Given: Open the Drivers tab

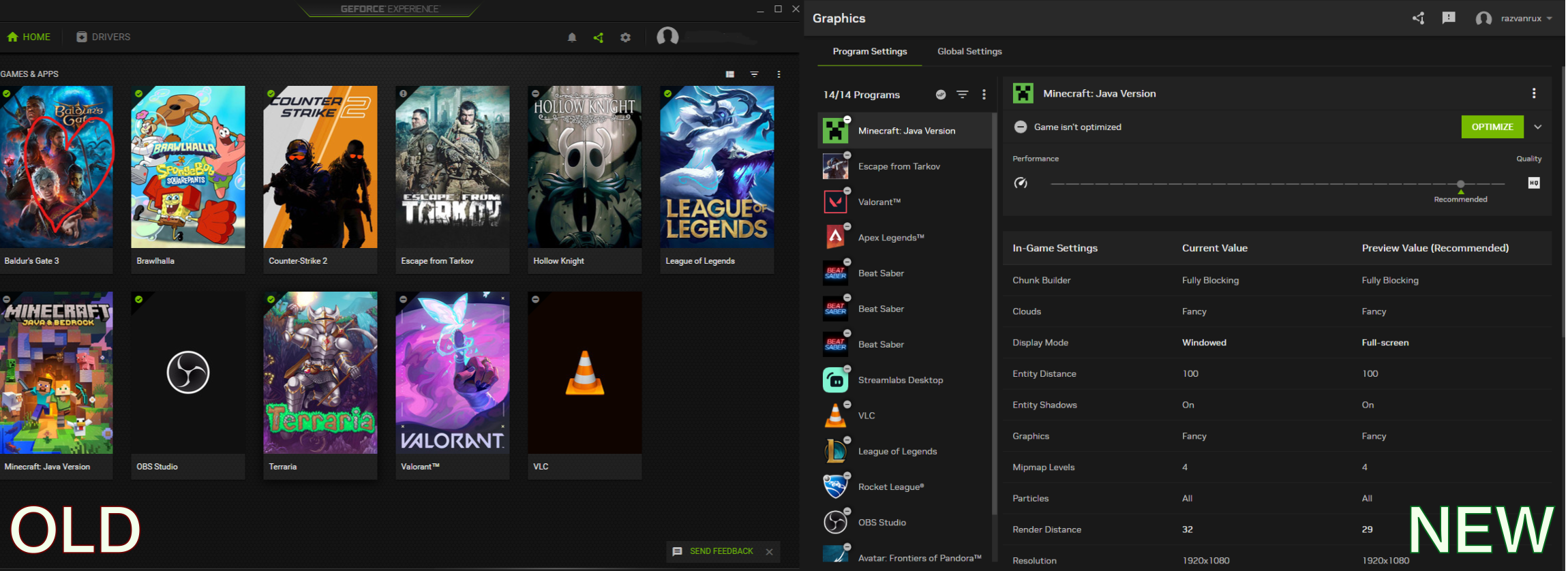Looking at the screenshot, I should pyautogui.click(x=103, y=37).
